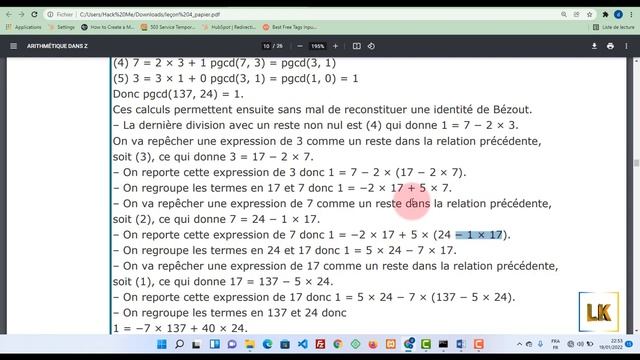Switch to the active Chrome taskbar icon
Viewport: 640px width, 360px height.
pyautogui.click(x=409, y=344)
